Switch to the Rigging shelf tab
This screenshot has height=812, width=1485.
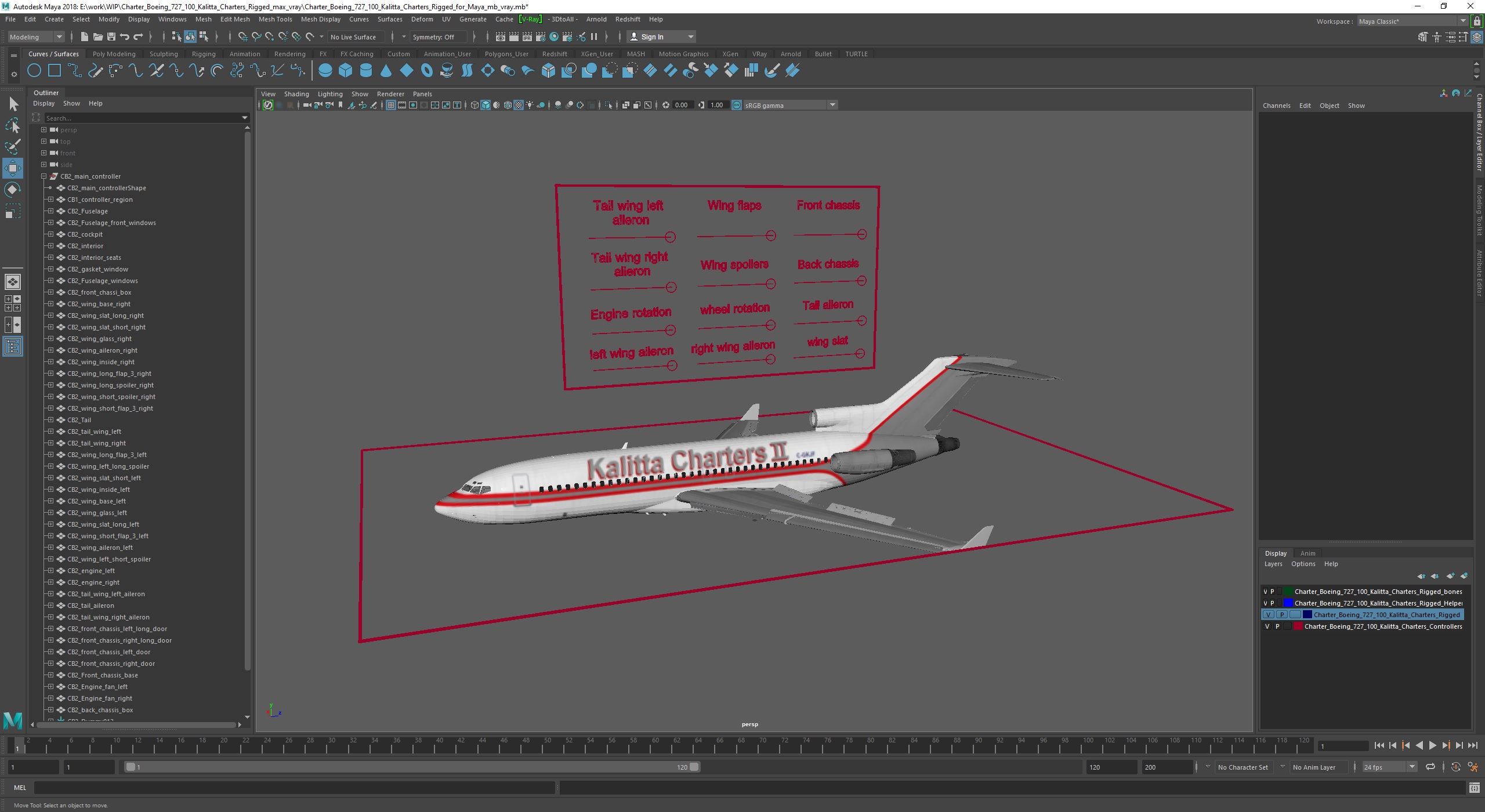[x=204, y=54]
